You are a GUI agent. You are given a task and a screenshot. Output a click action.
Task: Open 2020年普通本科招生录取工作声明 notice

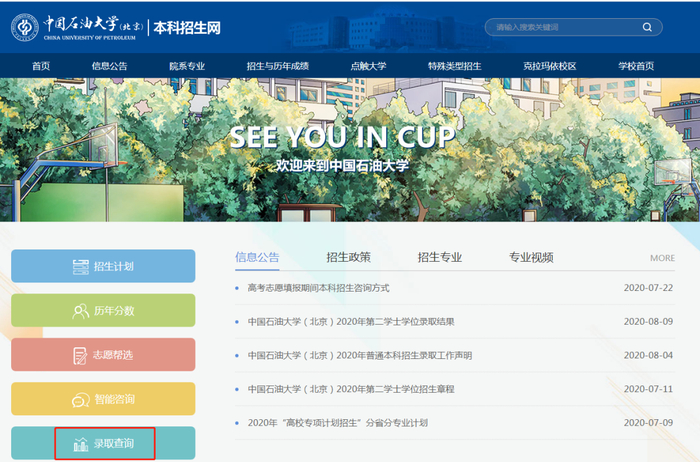(360, 355)
